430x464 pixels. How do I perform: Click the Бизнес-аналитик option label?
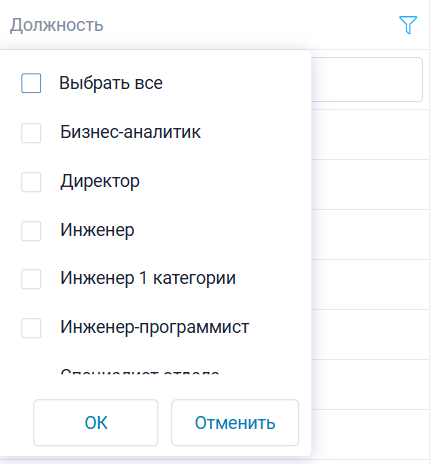pyautogui.click(x=131, y=132)
